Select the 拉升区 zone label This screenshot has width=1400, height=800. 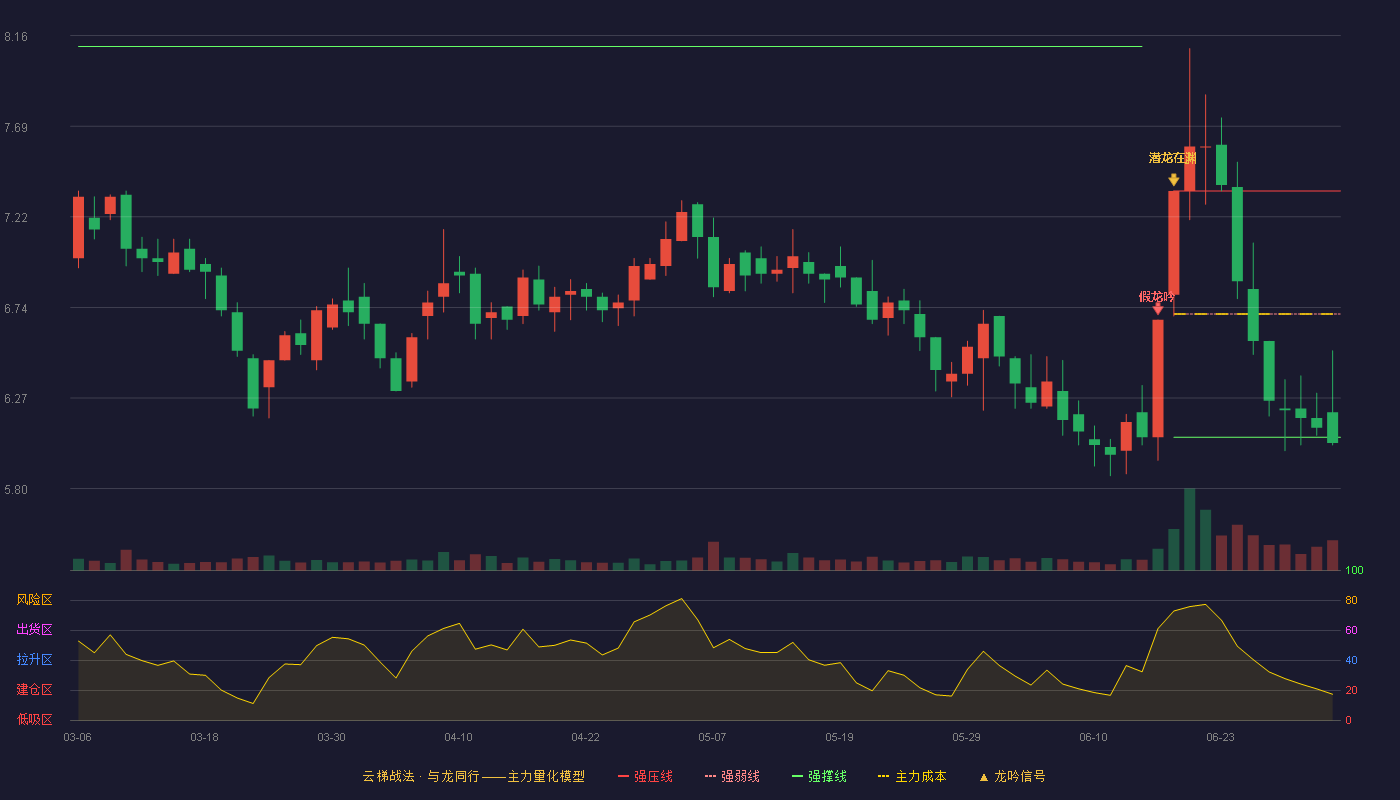(34, 660)
